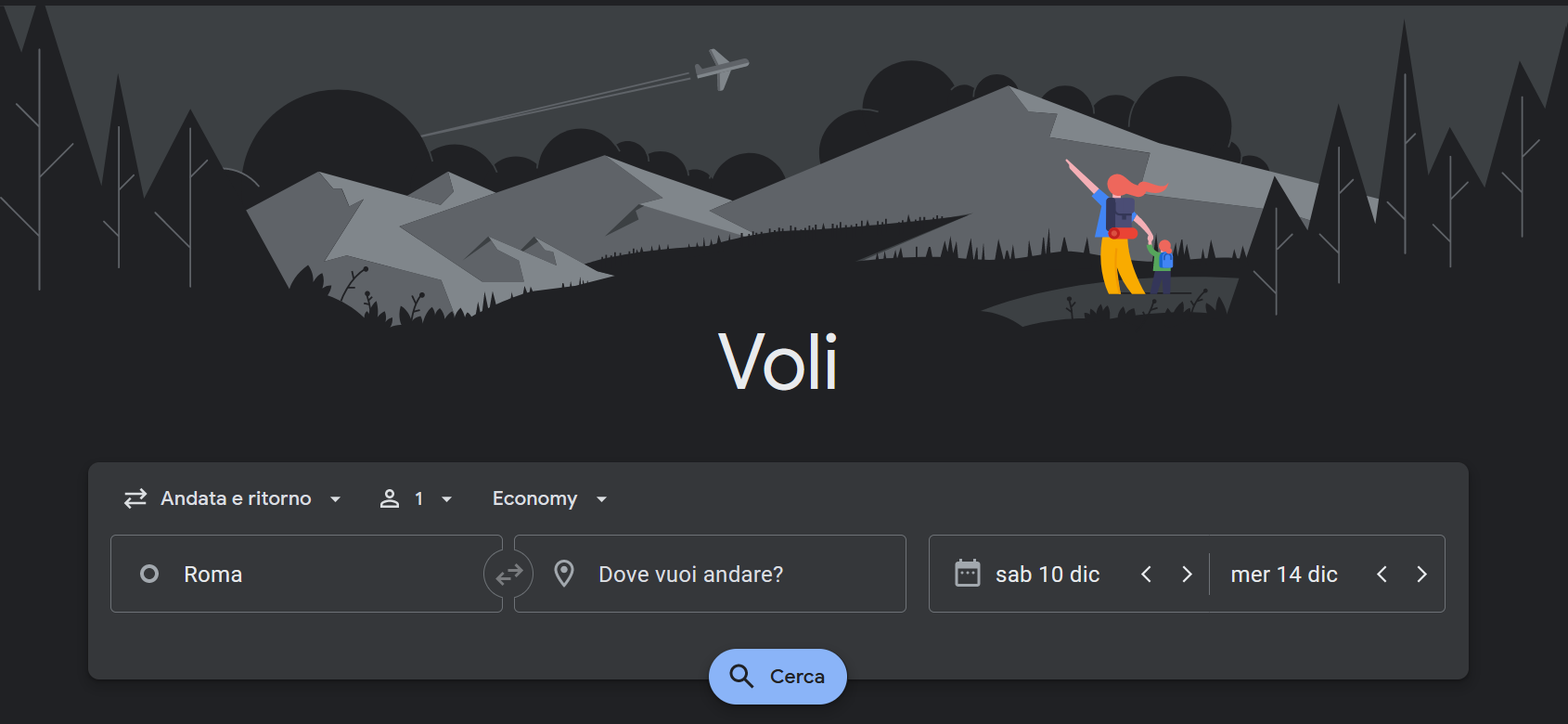
Task: Click the magnifier icon in Cerca button
Action: [741, 676]
